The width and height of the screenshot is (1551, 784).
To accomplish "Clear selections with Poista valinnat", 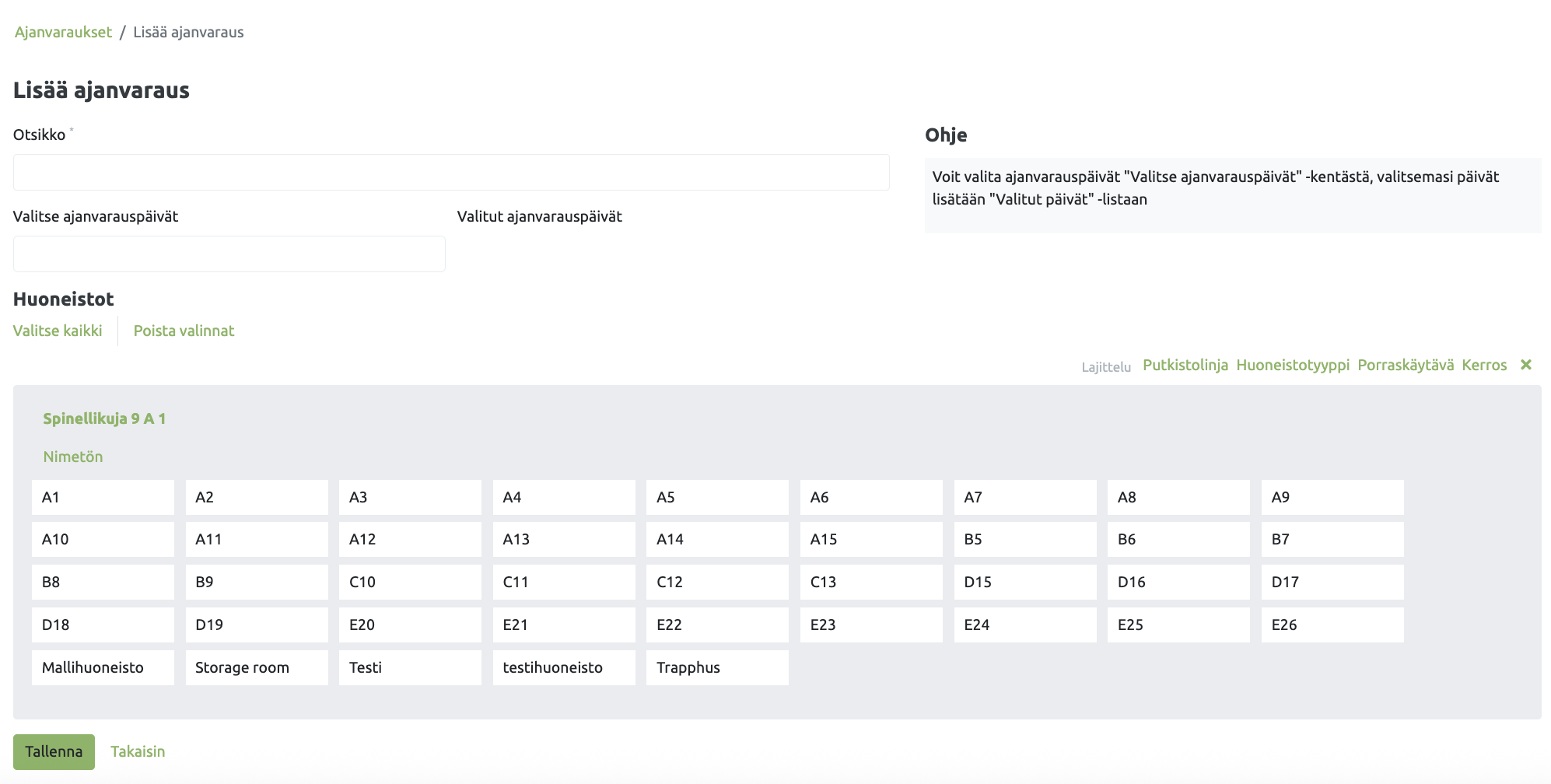I will [184, 331].
